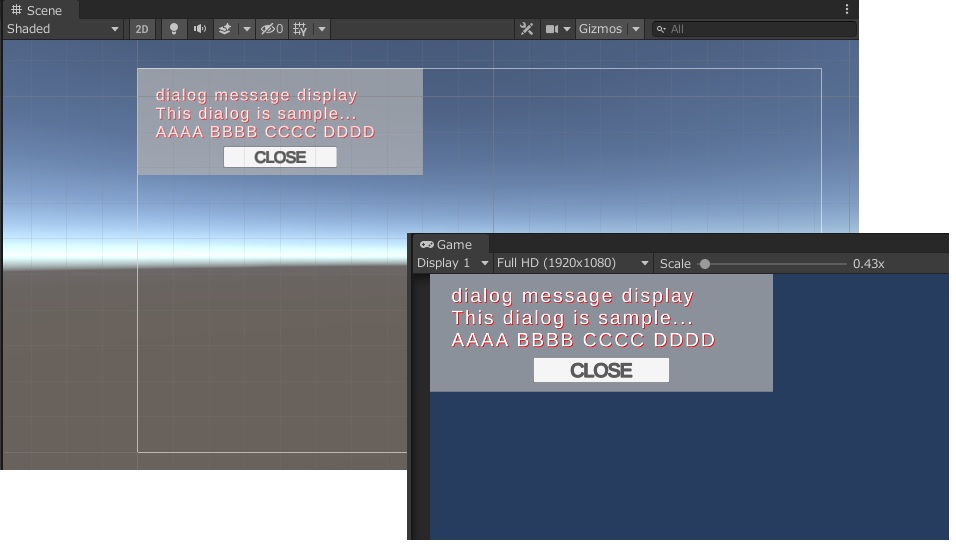956x550 pixels.
Task: Open Gizmos dropdown arrow
Action: point(636,29)
